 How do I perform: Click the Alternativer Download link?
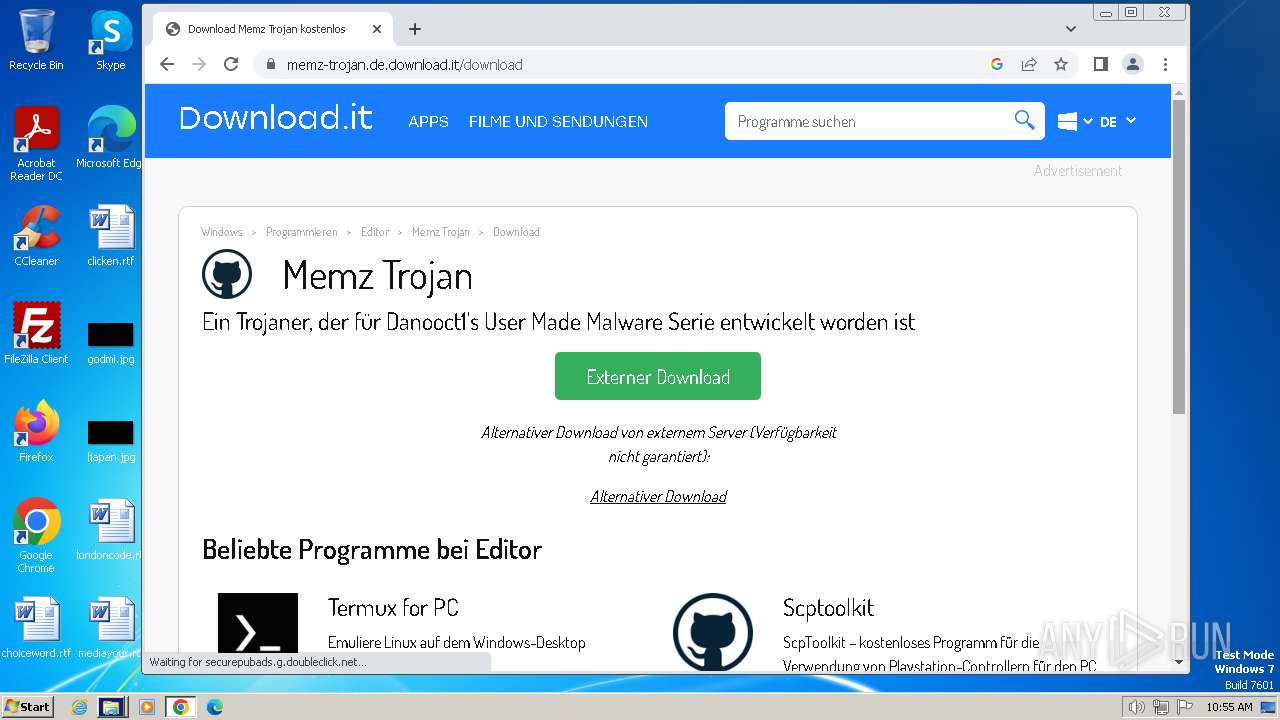[x=658, y=496]
